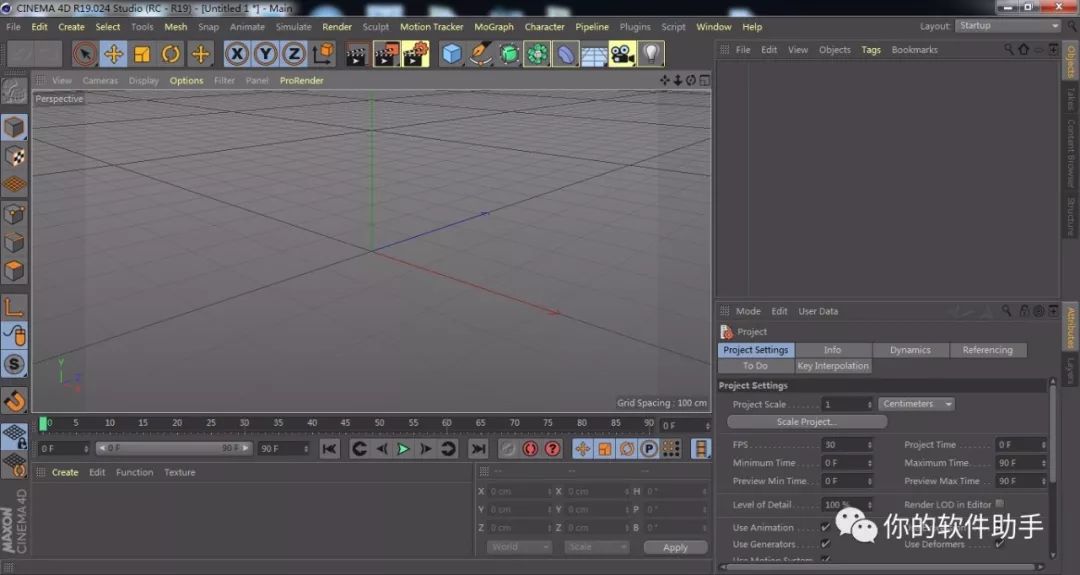Screen dimensions: 1080x575
Task: Toggle Render LOD in Editor checkbox
Action: click(x=999, y=504)
